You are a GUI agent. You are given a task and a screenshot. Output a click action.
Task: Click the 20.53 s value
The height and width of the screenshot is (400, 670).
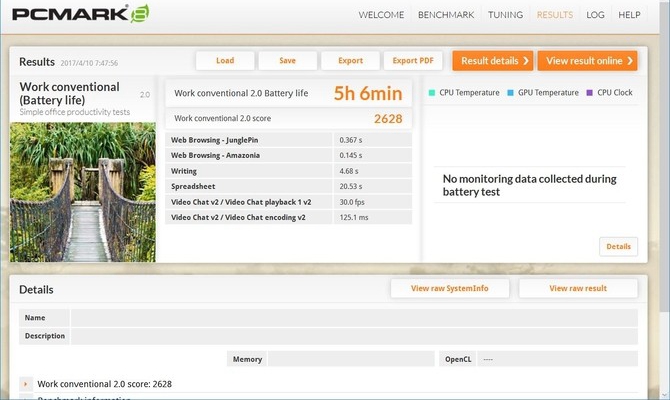(x=351, y=186)
